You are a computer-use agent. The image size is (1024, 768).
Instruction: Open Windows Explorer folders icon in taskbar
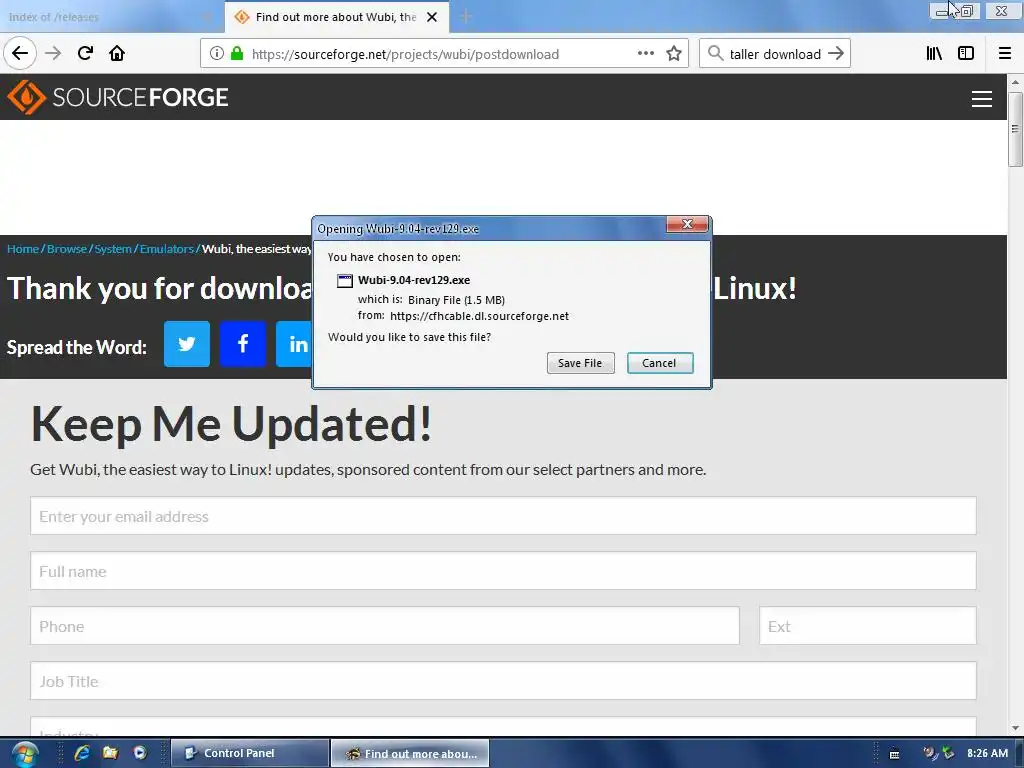click(x=110, y=753)
